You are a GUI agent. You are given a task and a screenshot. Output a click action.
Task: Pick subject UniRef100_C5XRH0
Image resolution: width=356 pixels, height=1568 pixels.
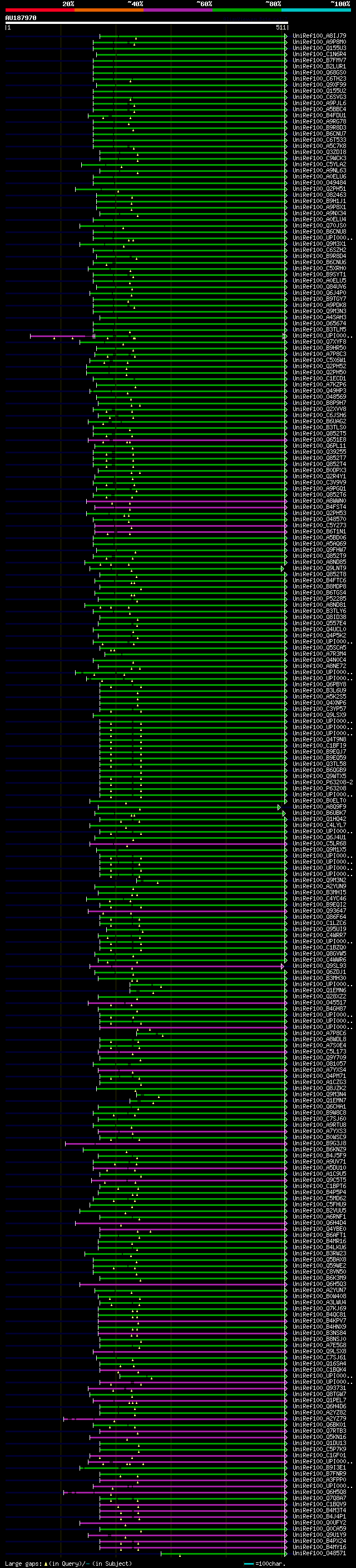click(x=319, y=269)
